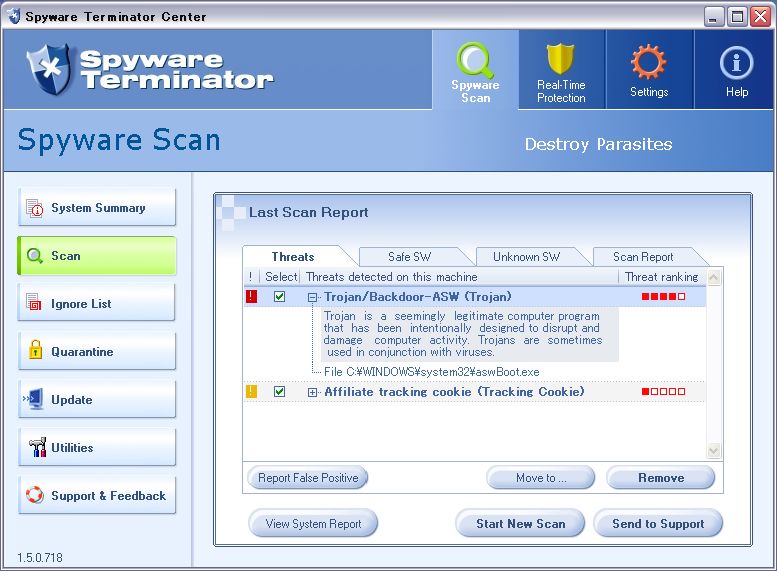Click the Support & Feedback lifebuoy icon
Viewport: 777px width, 571px height.
click(35, 496)
